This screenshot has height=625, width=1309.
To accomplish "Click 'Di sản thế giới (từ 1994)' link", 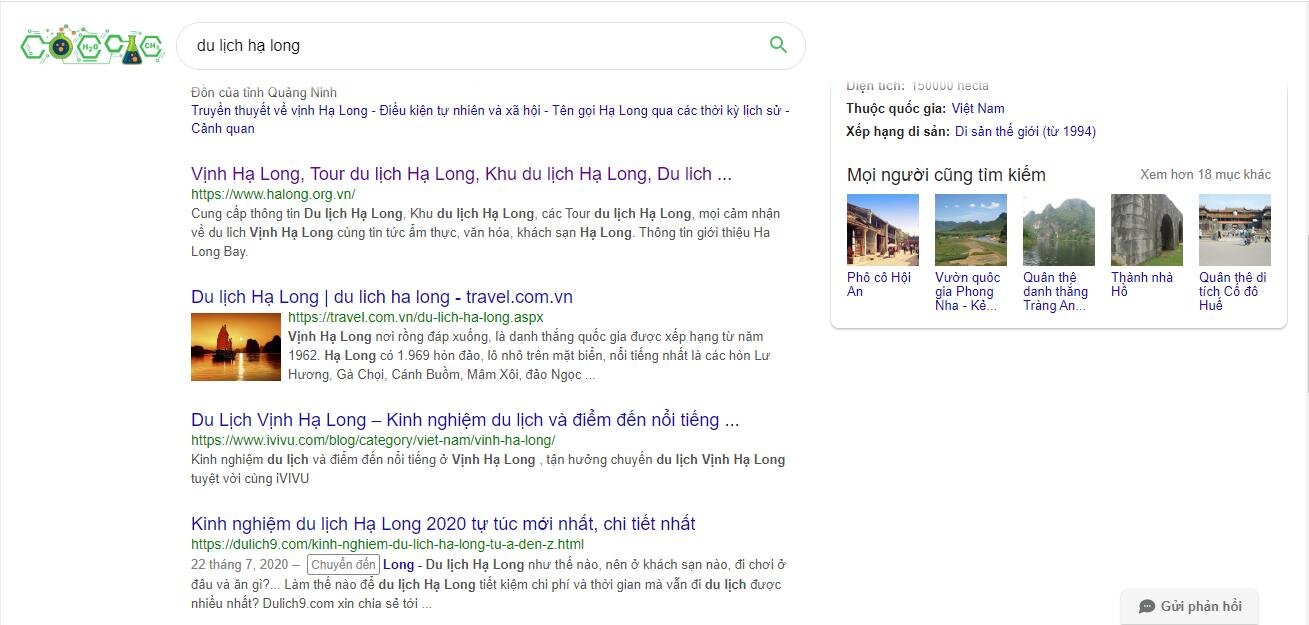I will click(1025, 131).
